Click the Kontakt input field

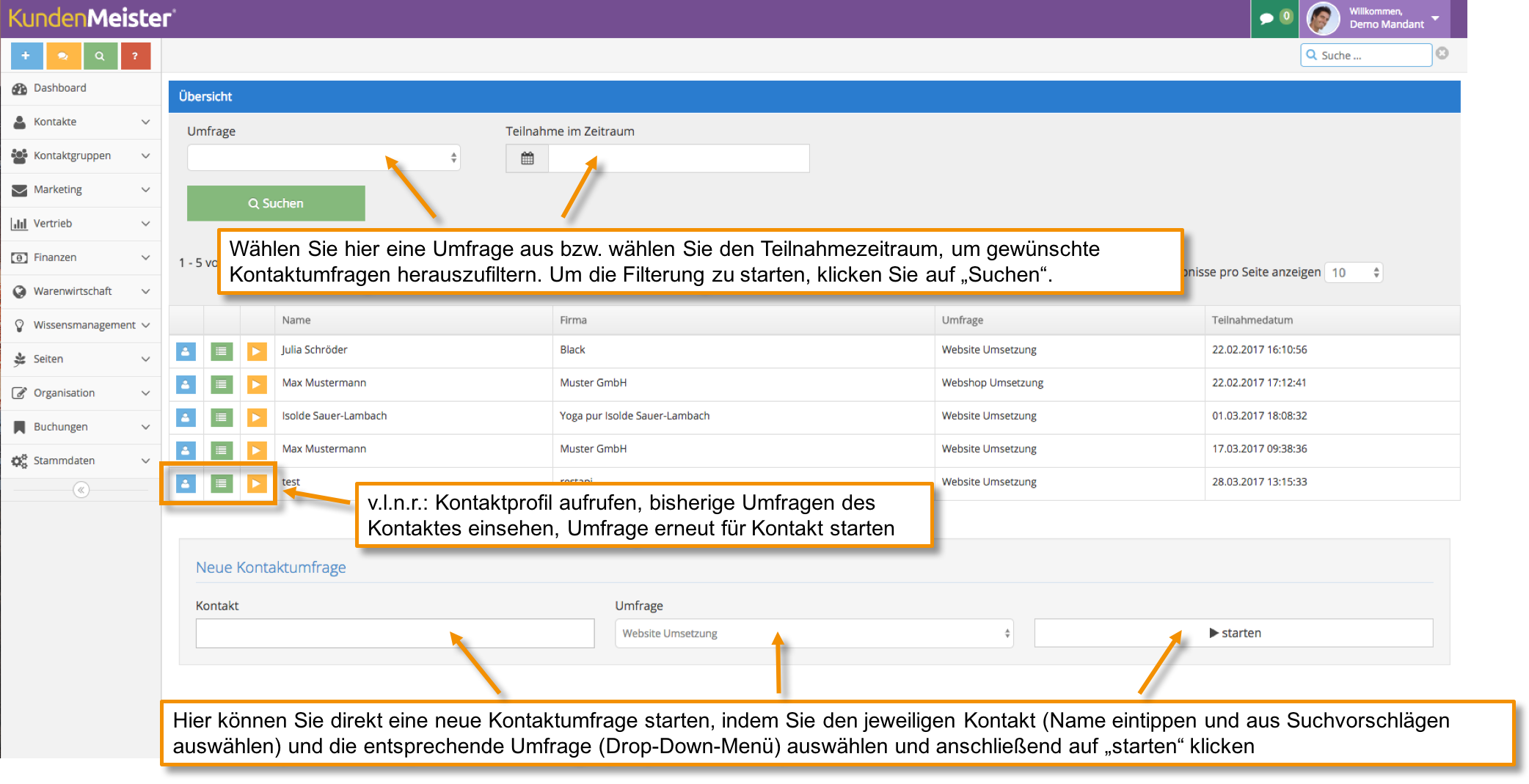click(x=395, y=633)
